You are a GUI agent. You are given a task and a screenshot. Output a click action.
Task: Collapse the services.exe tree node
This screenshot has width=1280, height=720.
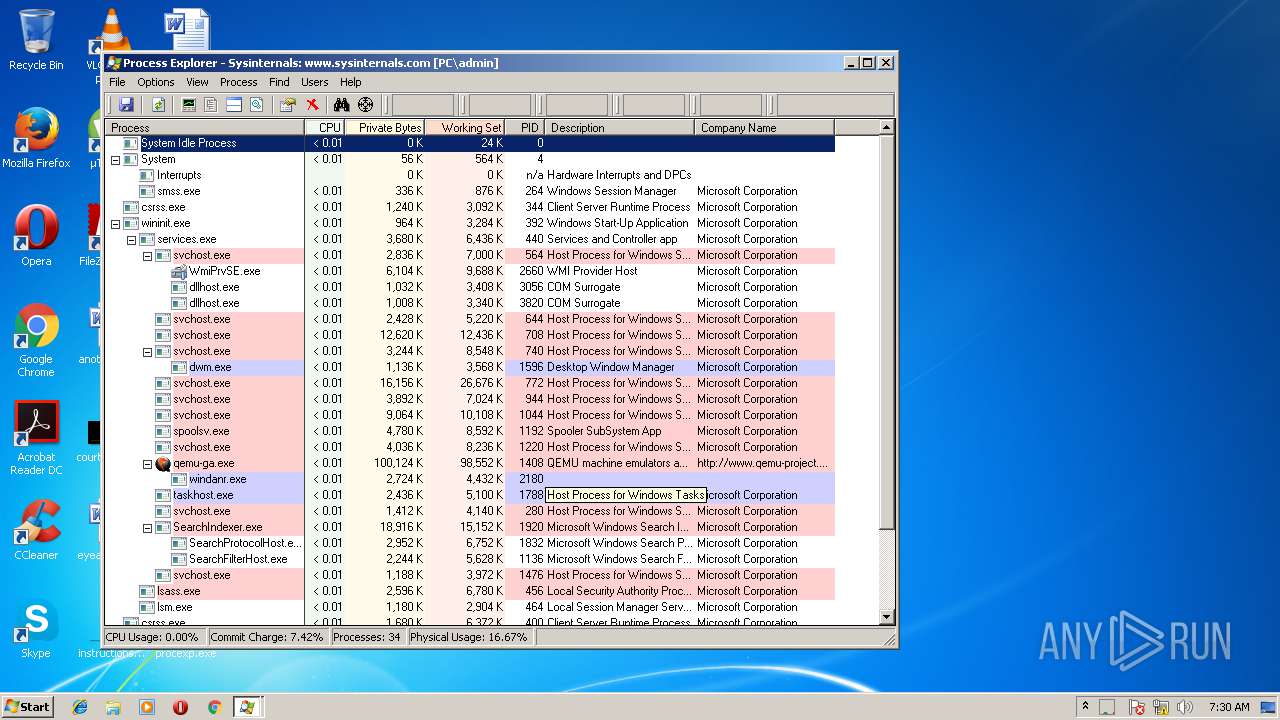[x=131, y=239]
